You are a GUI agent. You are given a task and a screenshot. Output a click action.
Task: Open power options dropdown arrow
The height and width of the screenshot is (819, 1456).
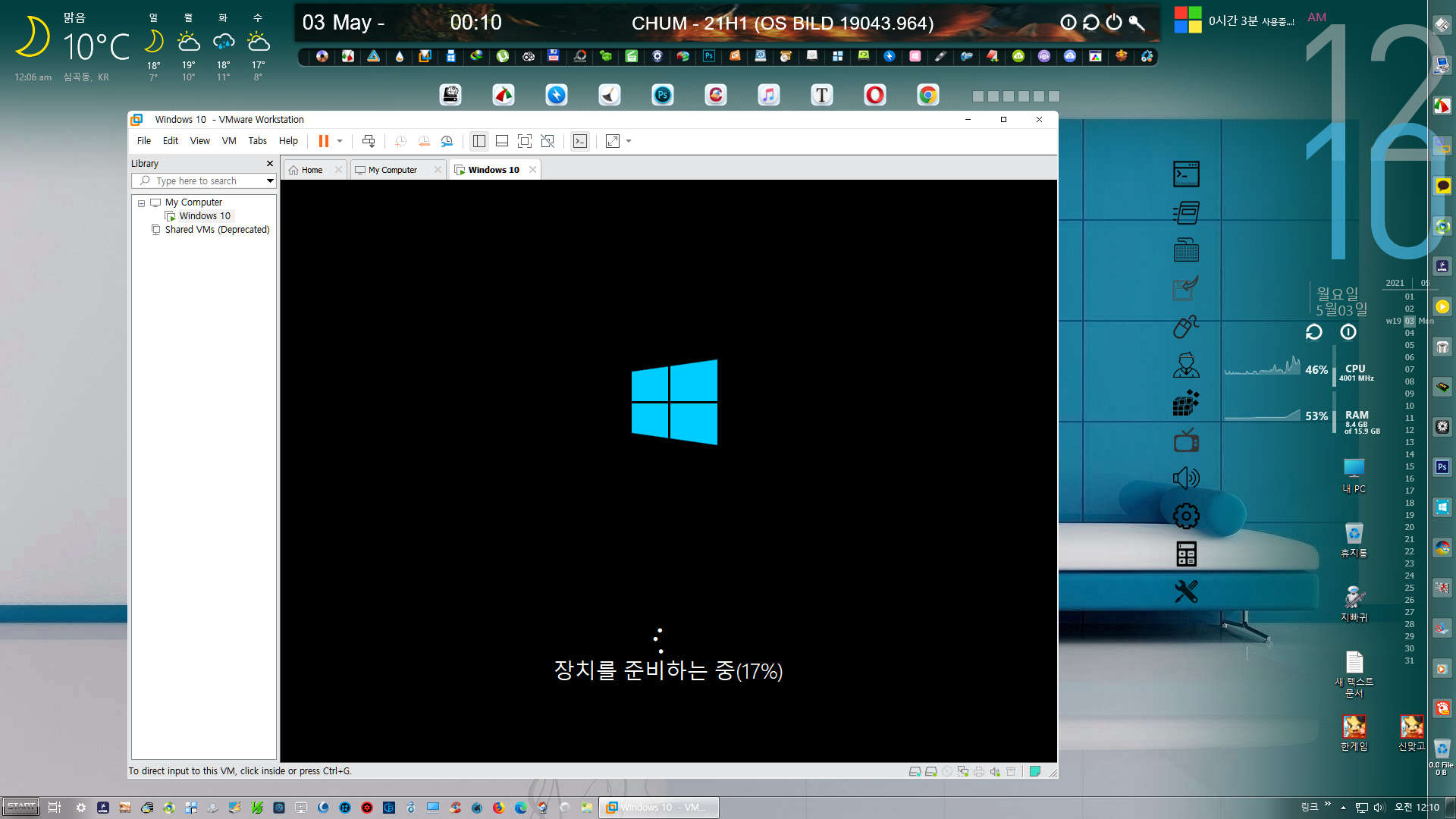340,141
